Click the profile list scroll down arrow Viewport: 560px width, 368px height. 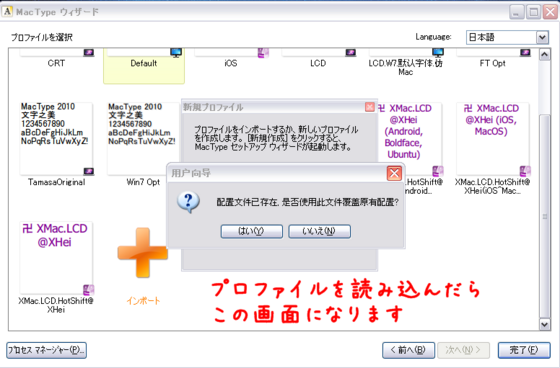point(544,324)
